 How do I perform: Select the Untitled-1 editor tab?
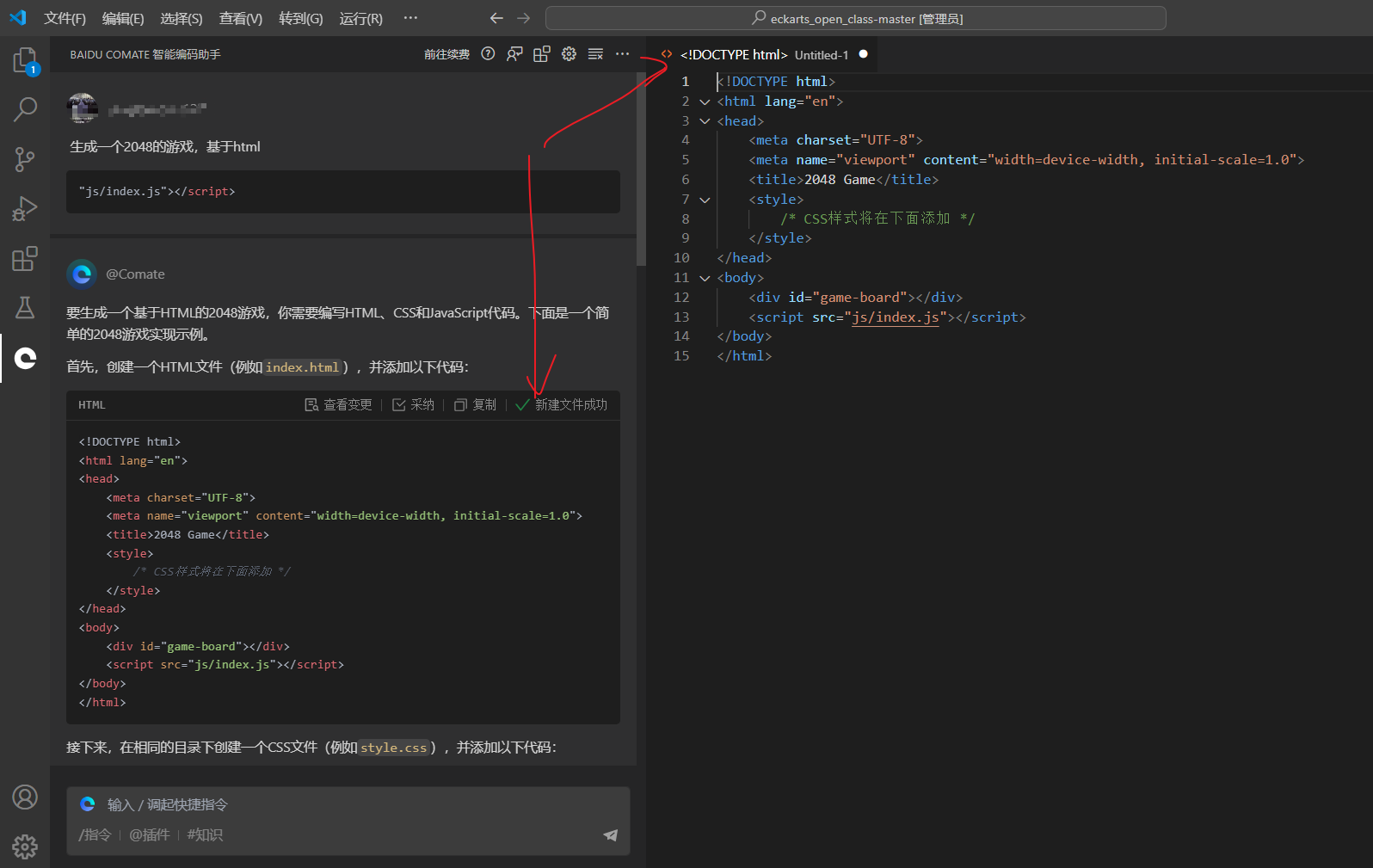pos(764,54)
